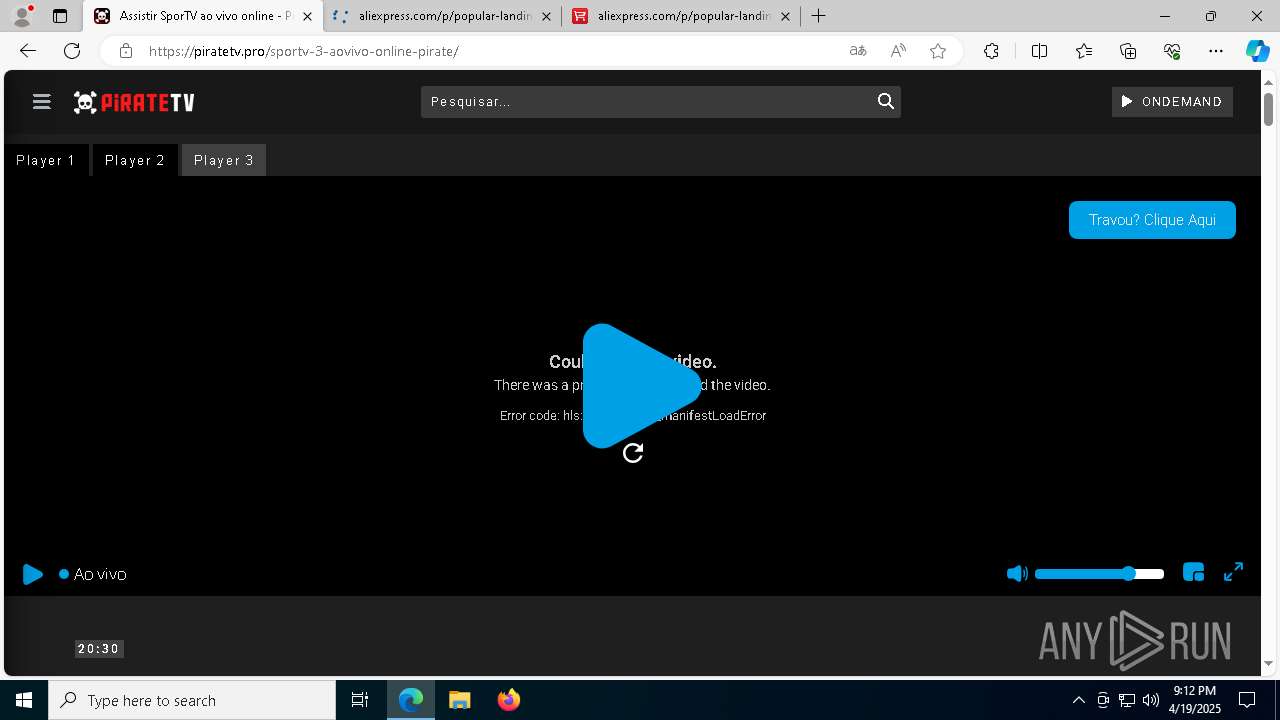Open File Explorer from the taskbar
This screenshot has width=1280, height=720.
459,700
